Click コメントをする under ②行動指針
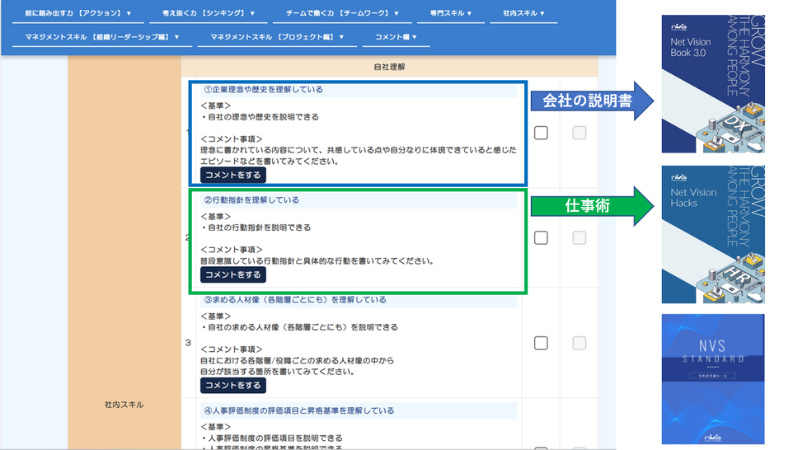Image resolution: width=800 pixels, height=450 pixels. (233, 274)
